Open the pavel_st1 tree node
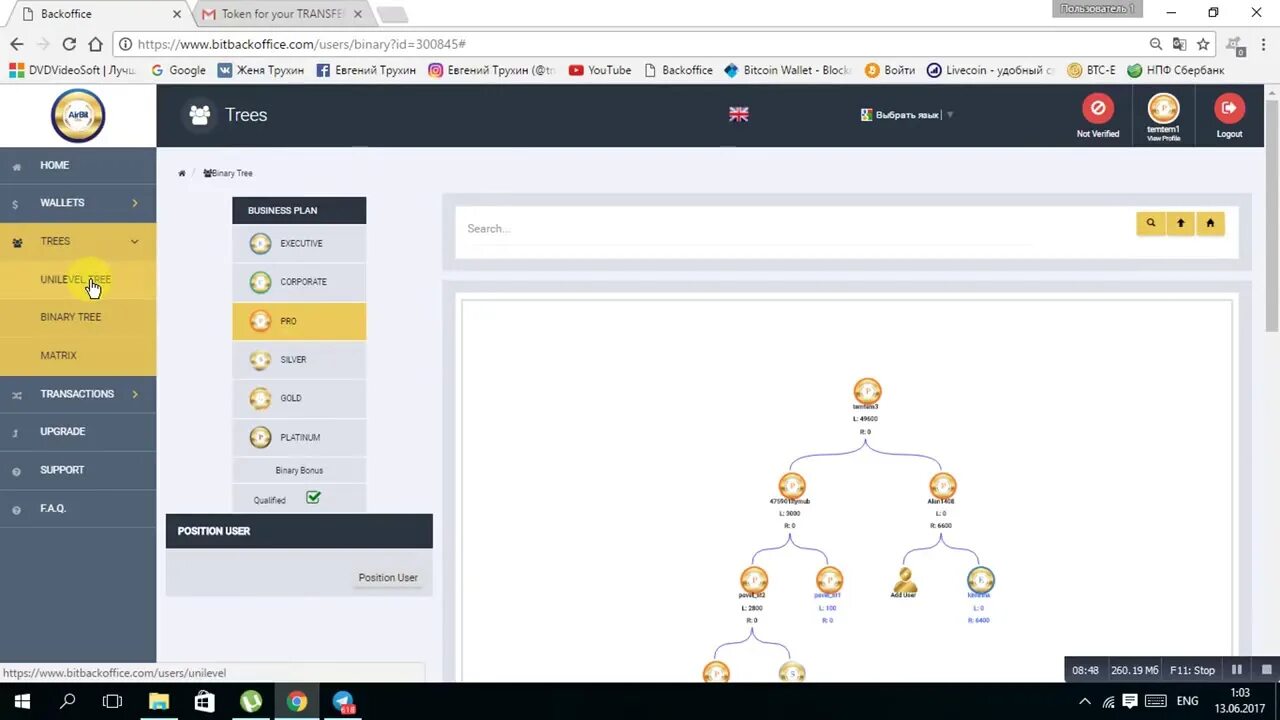The image size is (1280, 720). pyautogui.click(x=828, y=580)
